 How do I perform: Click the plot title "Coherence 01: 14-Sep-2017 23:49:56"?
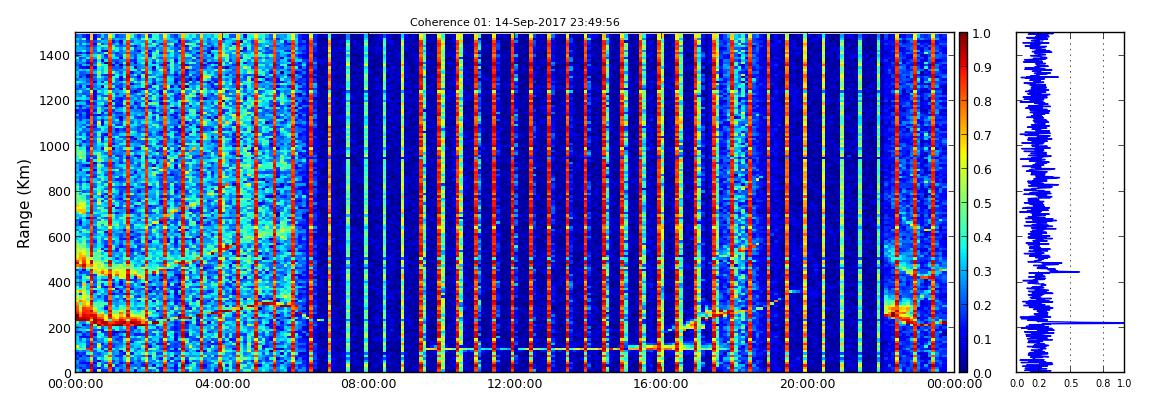pos(514,23)
